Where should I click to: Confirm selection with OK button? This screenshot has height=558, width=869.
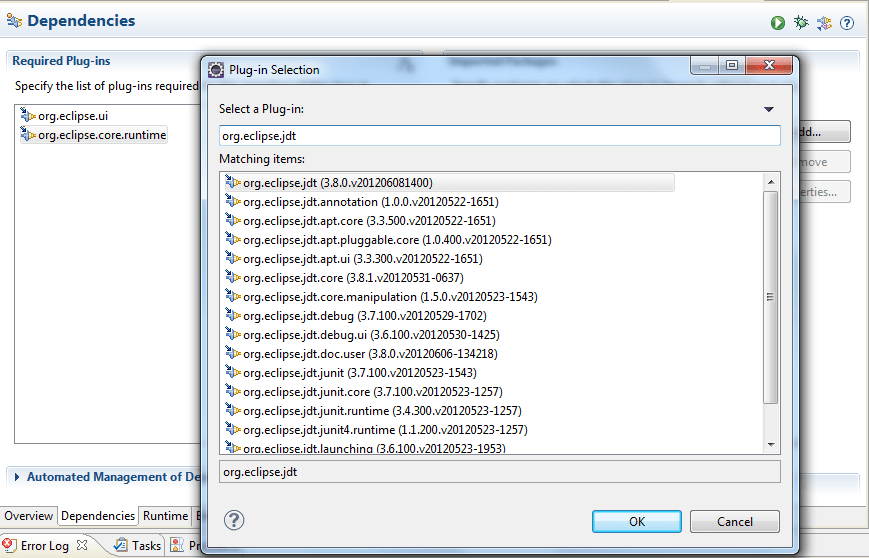[x=637, y=521]
